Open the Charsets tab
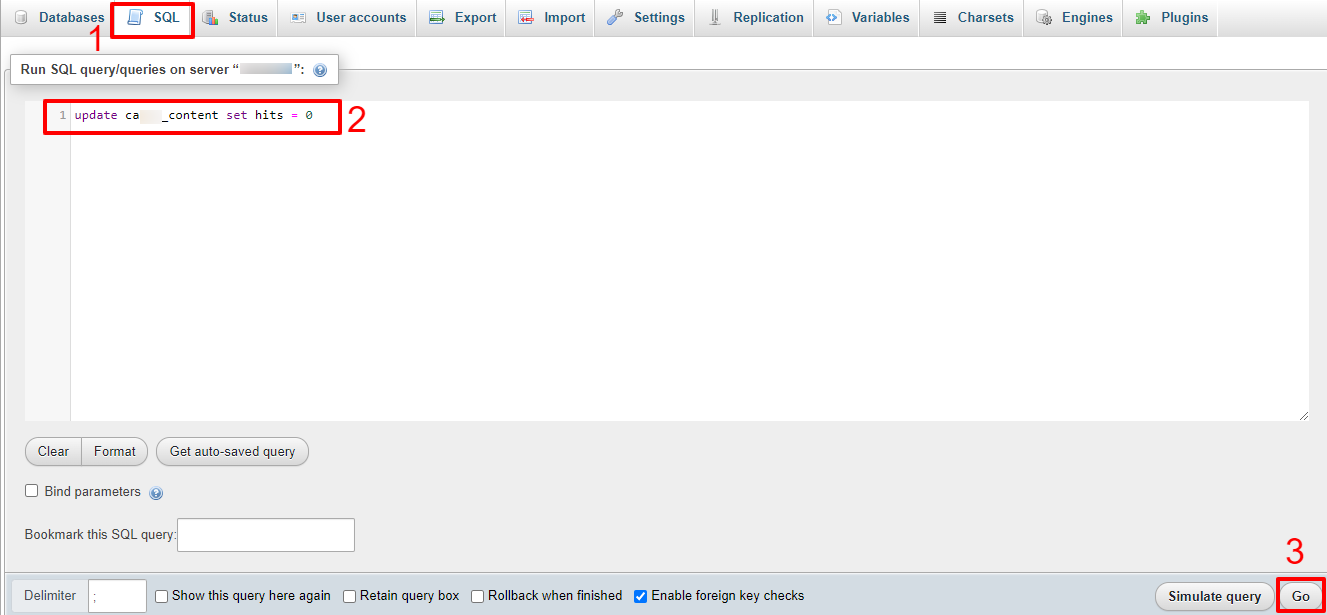 [x=973, y=18]
